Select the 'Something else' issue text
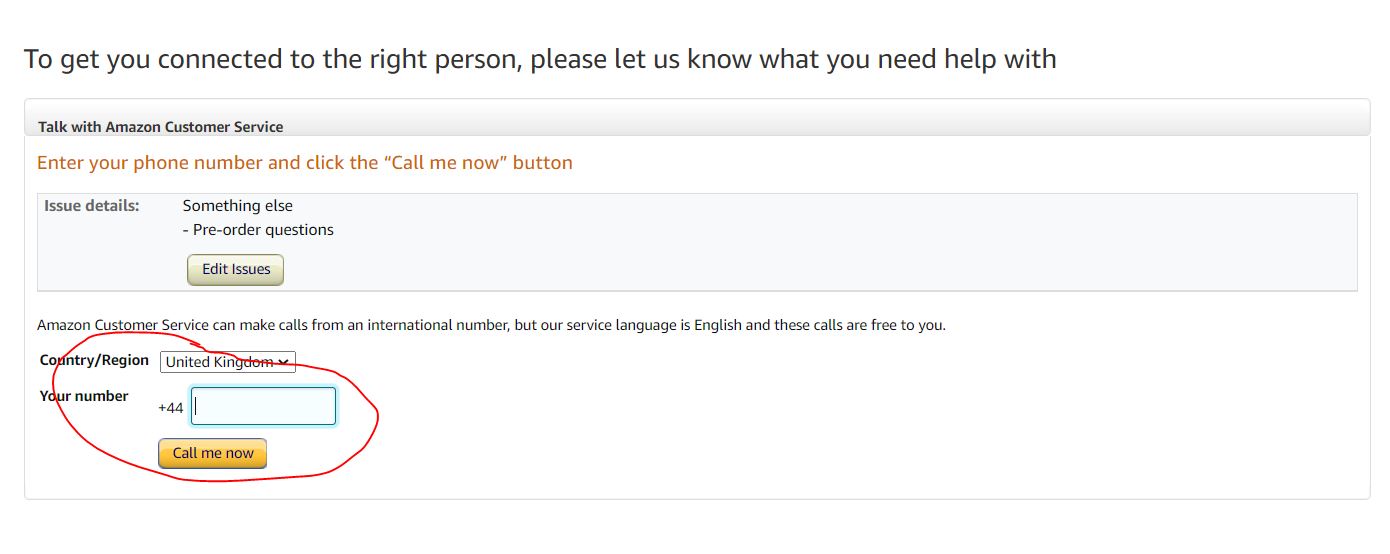 click(238, 206)
